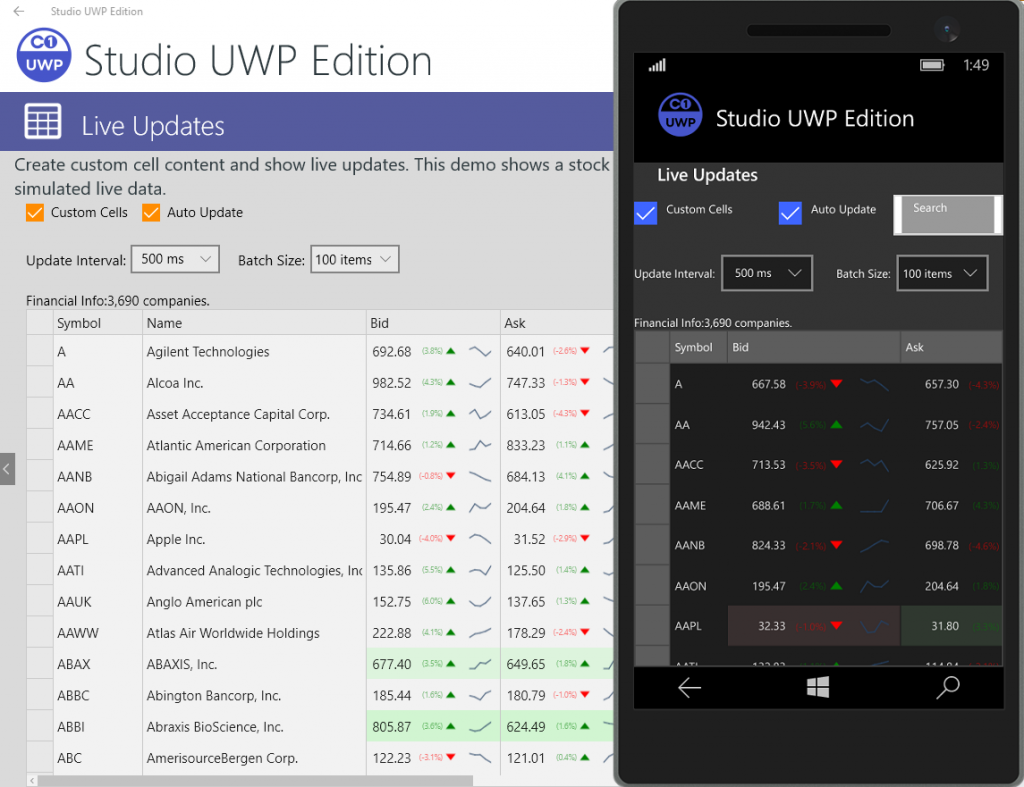Toggle Custom Cells checkbox in the desktop app
The width and height of the screenshot is (1024, 787).
click(x=35, y=213)
